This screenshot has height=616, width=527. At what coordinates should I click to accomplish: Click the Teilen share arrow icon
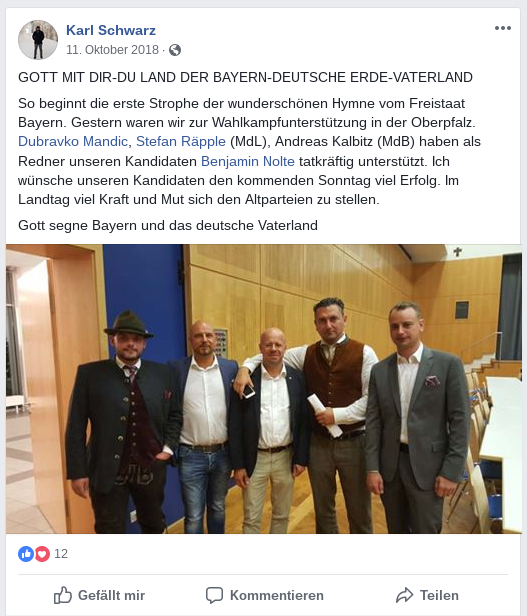(404, 595)
